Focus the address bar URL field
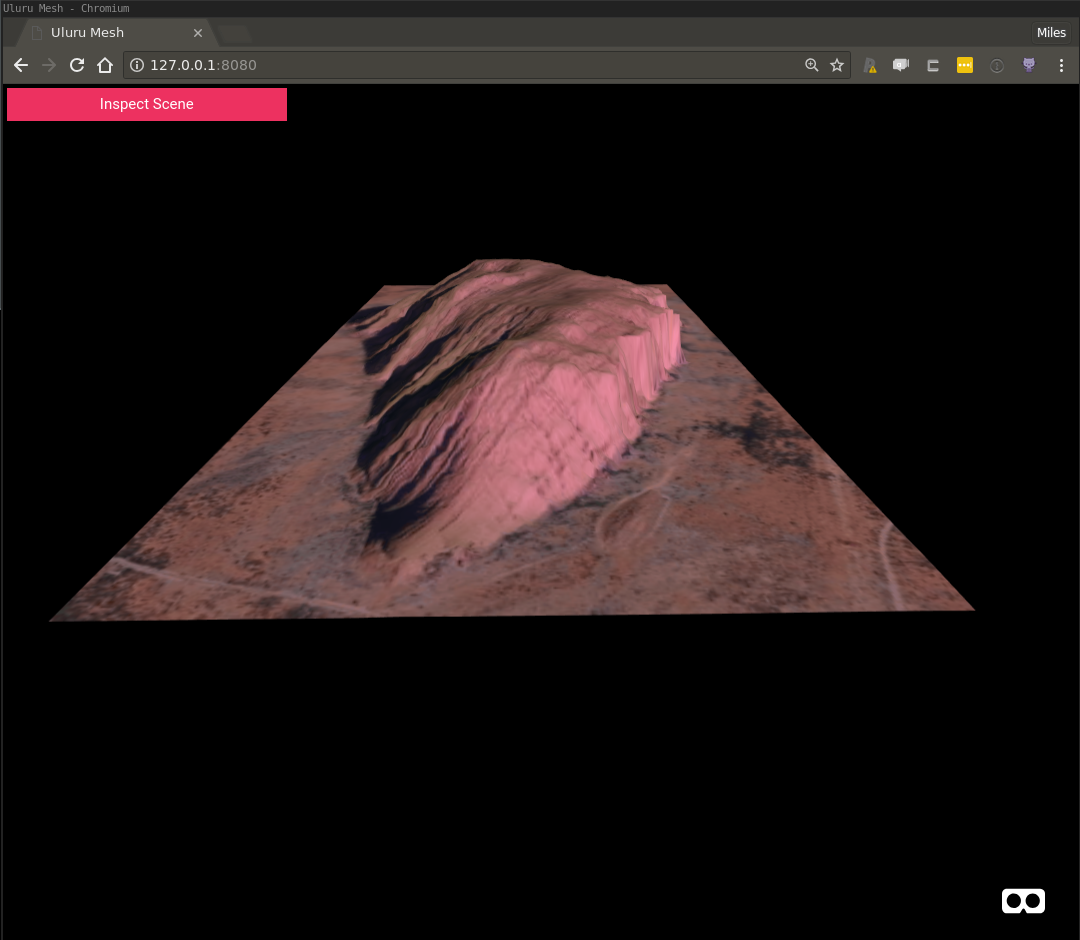The height and width of the screenshot is (940, 1080). (470, 65)
